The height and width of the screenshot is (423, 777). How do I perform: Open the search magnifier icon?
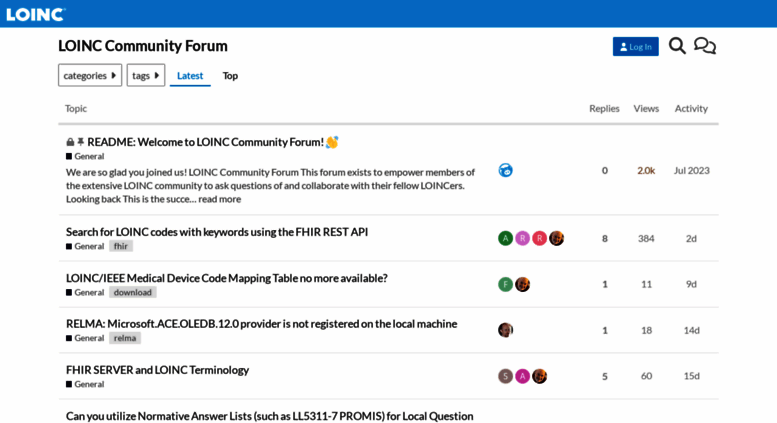point(677,46)
